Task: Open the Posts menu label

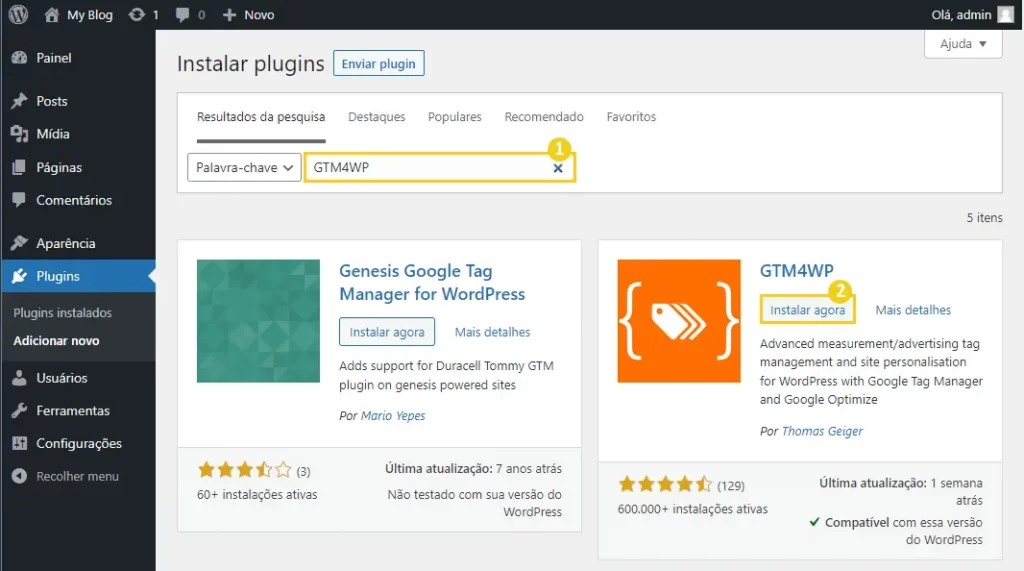Action: click(52, 101)
